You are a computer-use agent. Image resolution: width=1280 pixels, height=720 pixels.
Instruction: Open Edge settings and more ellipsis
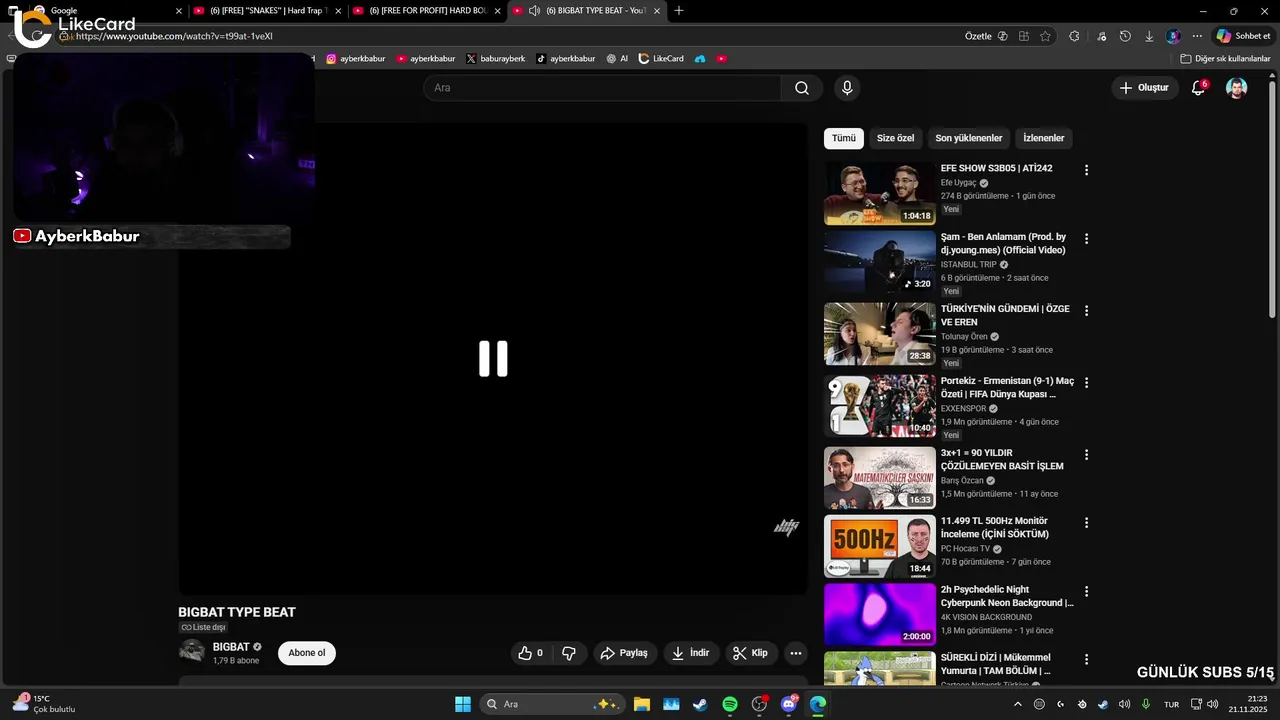click(x=1197, y=36)
